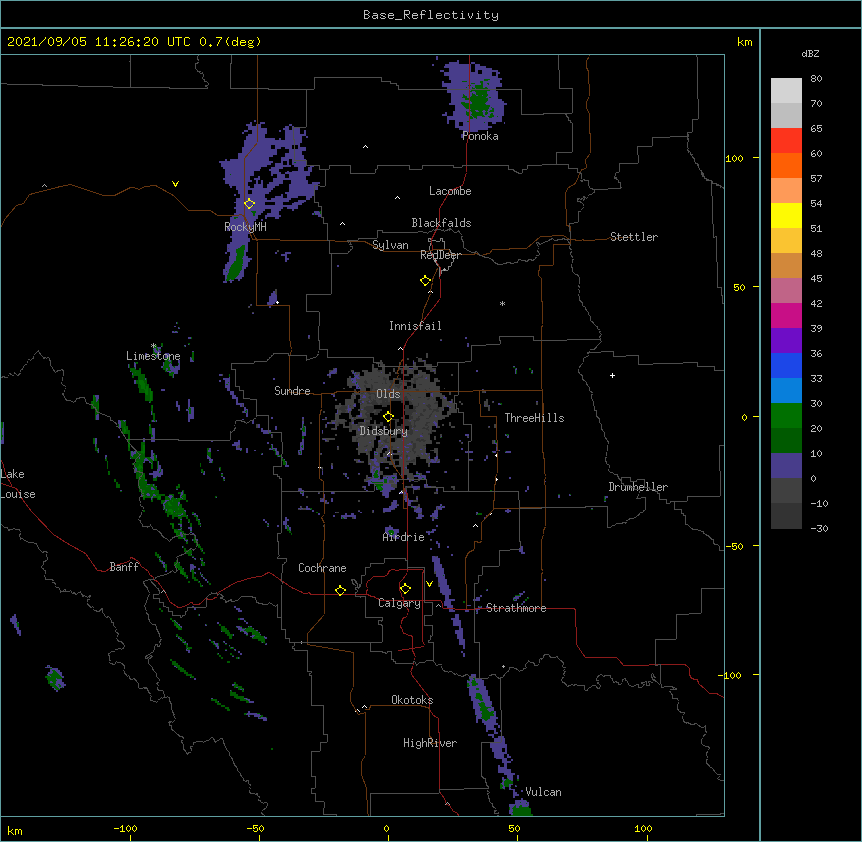The width and height of the screenshot is (862, 842).
Task: Click the Cochrane label
Action: click(x=322, y=568)
